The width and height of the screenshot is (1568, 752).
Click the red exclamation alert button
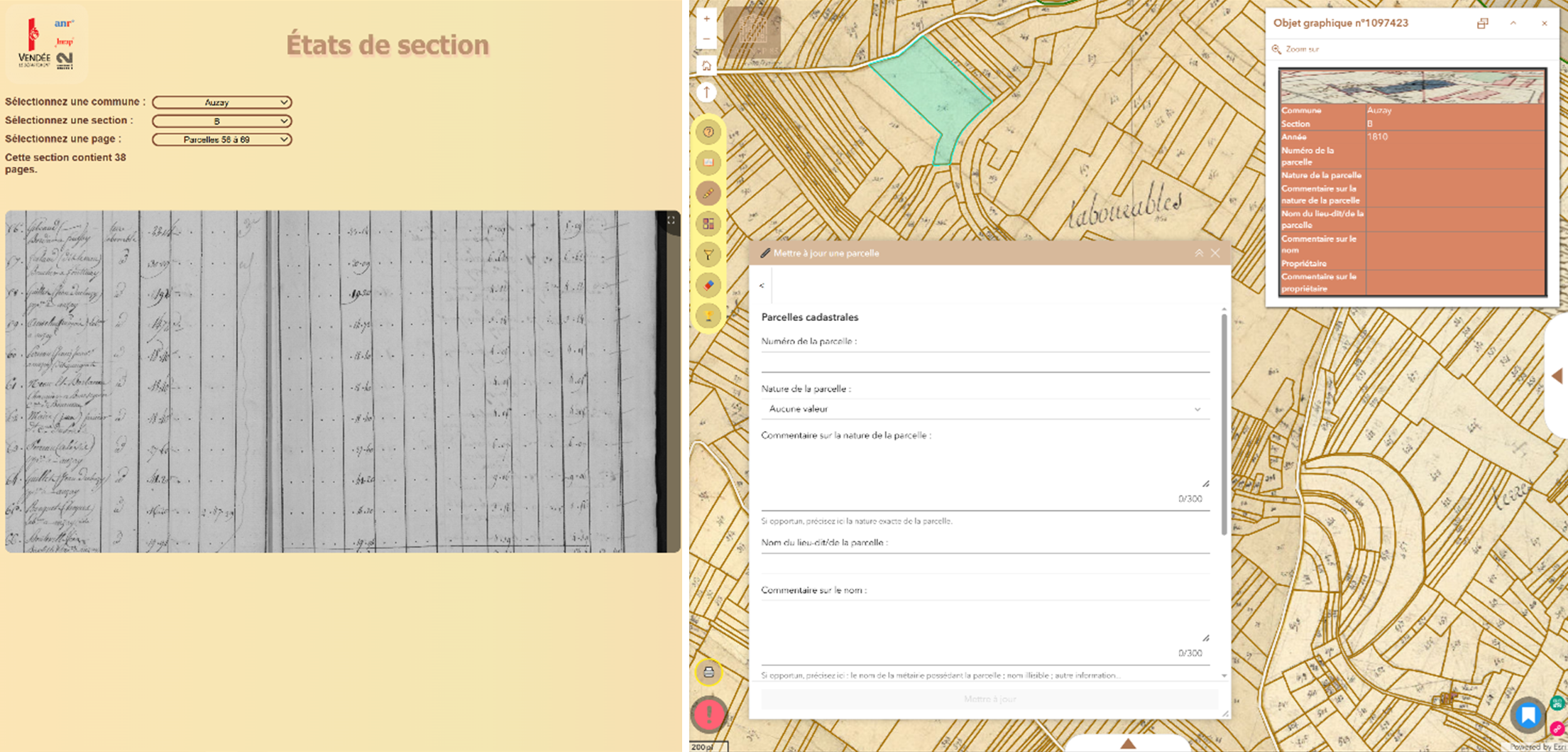click(708, 714)
